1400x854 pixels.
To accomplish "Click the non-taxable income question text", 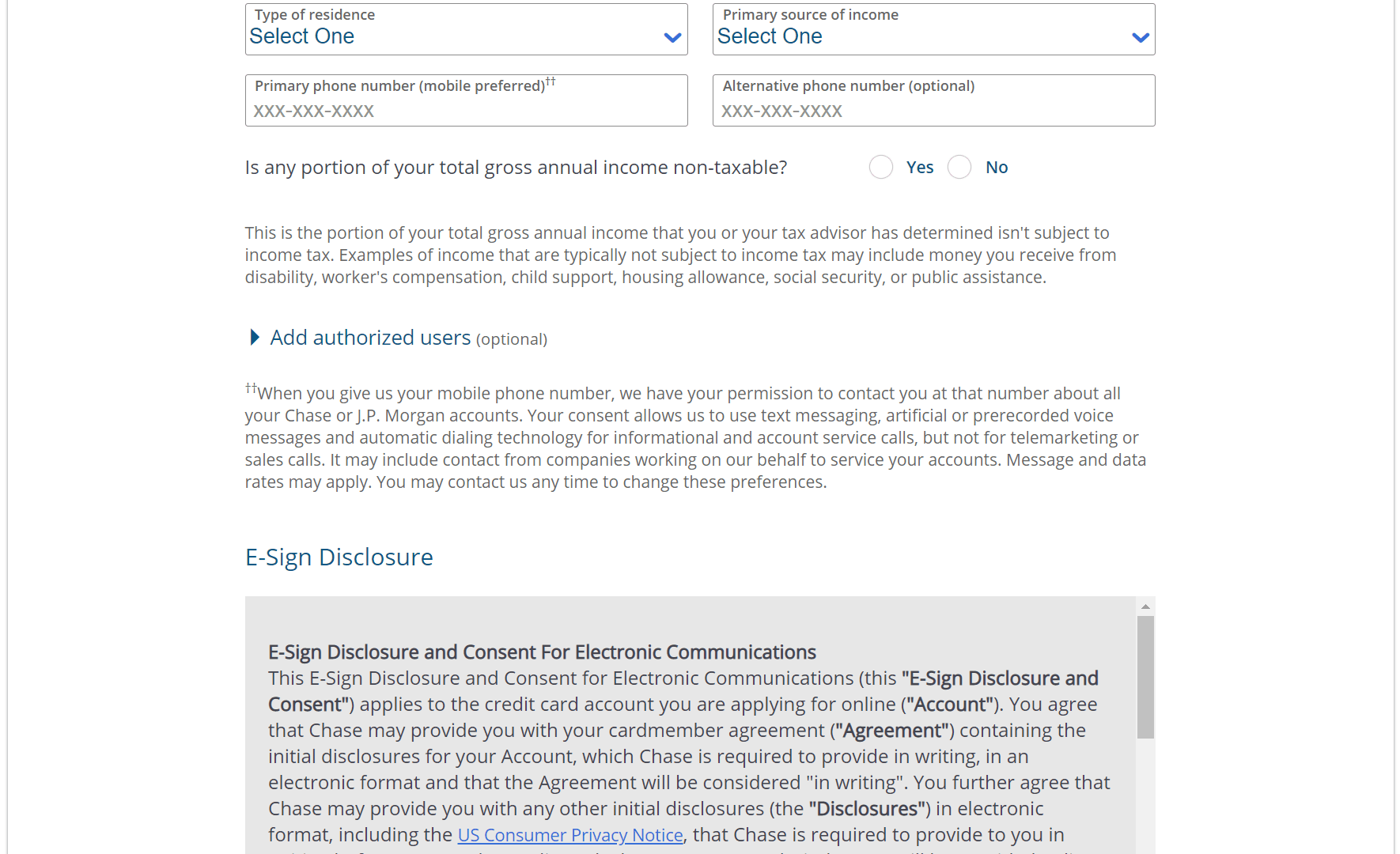I will click(x=516, y=168).
